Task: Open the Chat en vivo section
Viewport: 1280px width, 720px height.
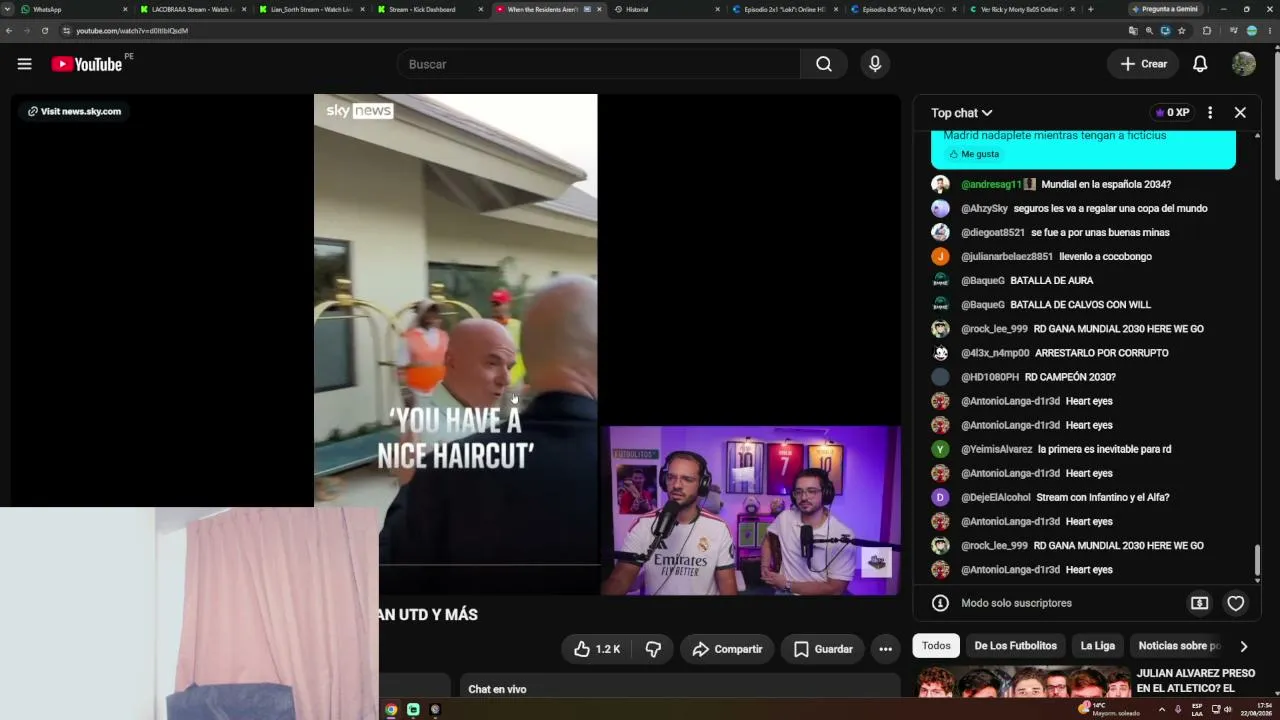Action: point(680,688)
